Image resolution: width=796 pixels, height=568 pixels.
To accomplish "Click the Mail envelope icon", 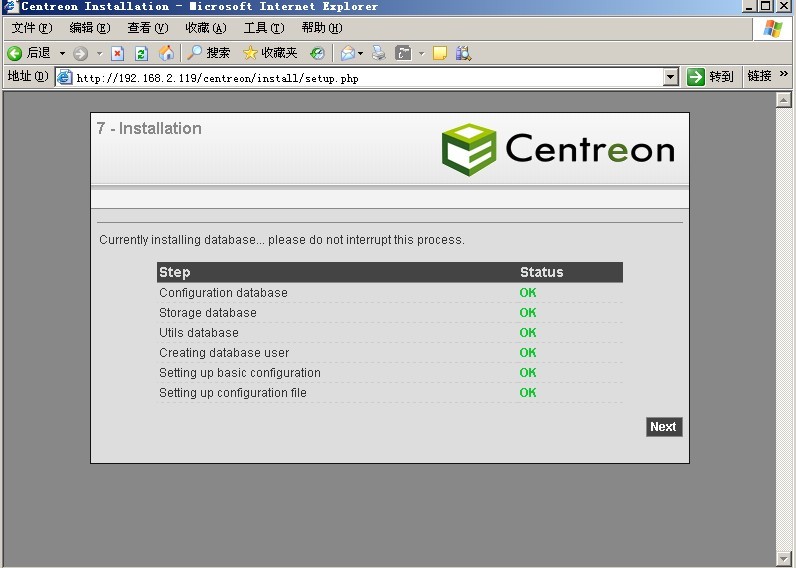I will click(x=347, y=53).
